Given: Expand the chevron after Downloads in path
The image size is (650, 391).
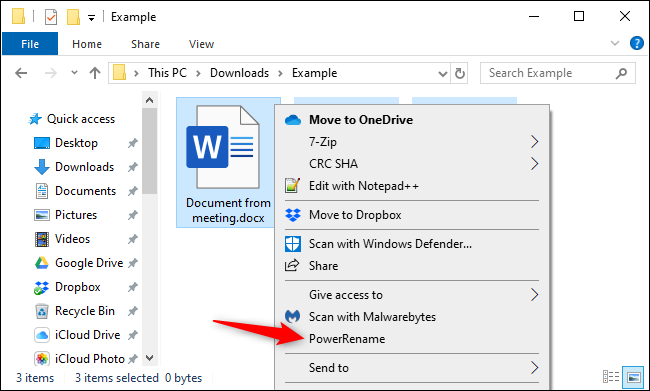Looking at the screenshot, I should pos(280,73).
